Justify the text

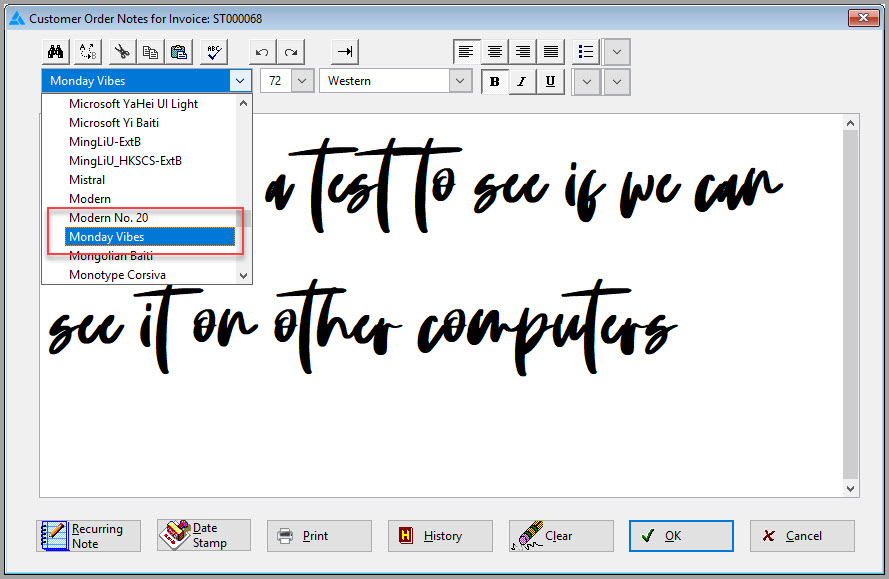click(x=551, y=52)
